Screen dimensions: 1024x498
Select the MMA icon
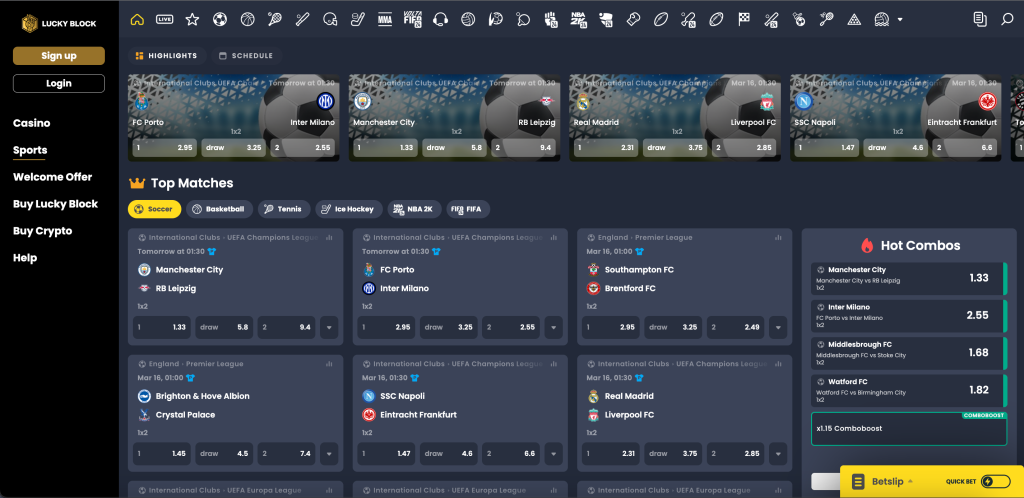pos(385,20)
